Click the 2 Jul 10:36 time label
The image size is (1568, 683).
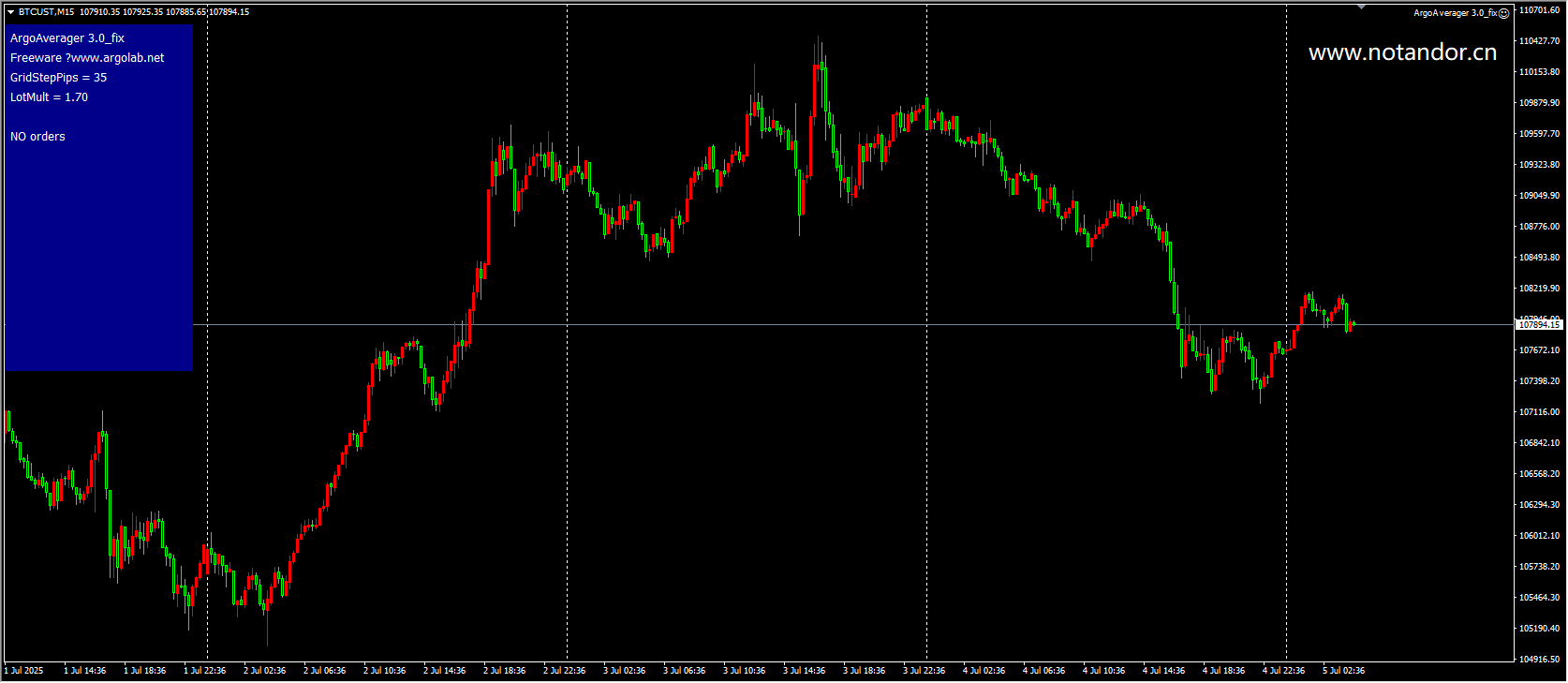pyautogui.click(x=384, y=671)
